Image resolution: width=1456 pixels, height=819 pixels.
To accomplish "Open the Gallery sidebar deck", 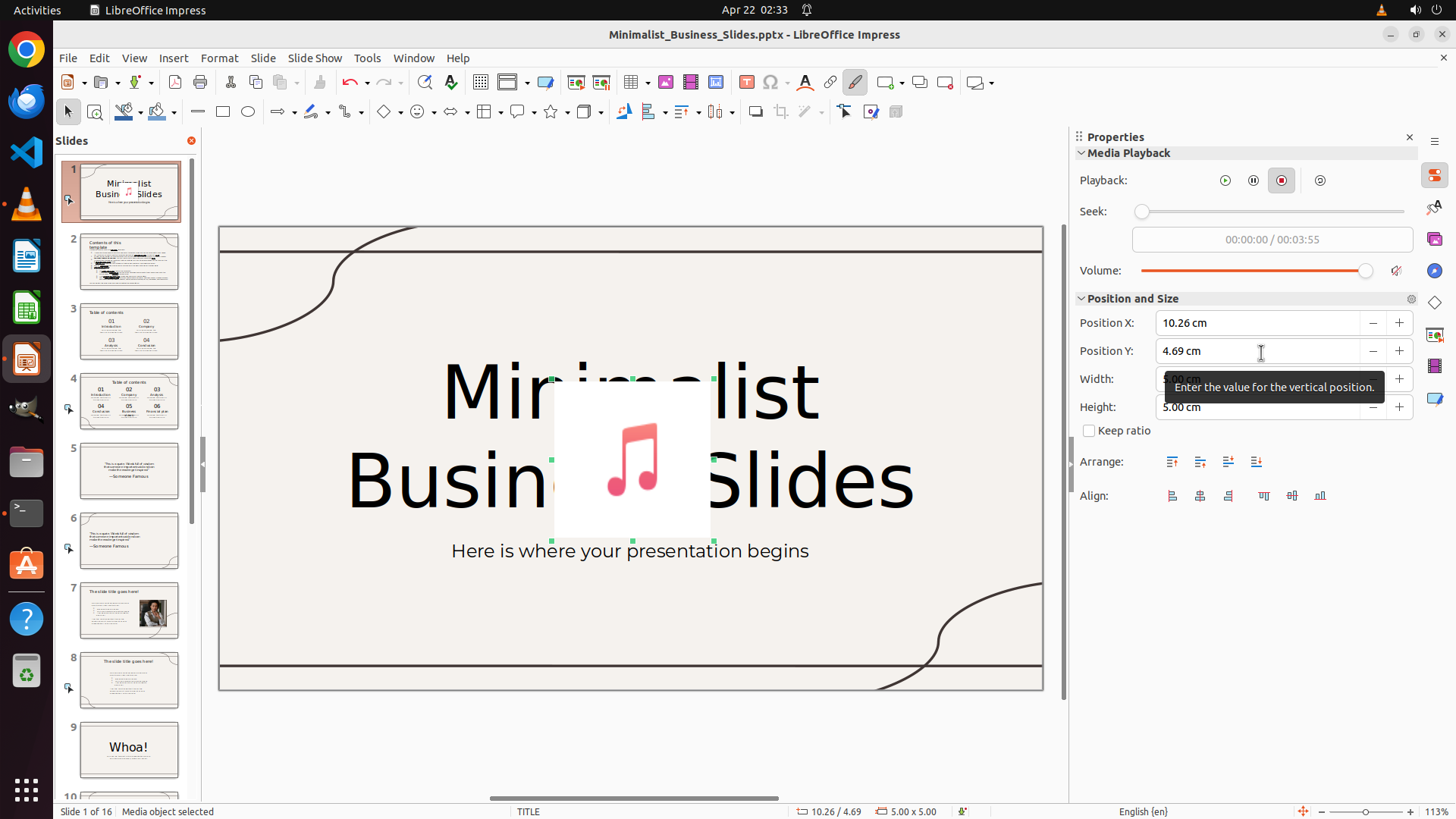I will click(1434, 239).
